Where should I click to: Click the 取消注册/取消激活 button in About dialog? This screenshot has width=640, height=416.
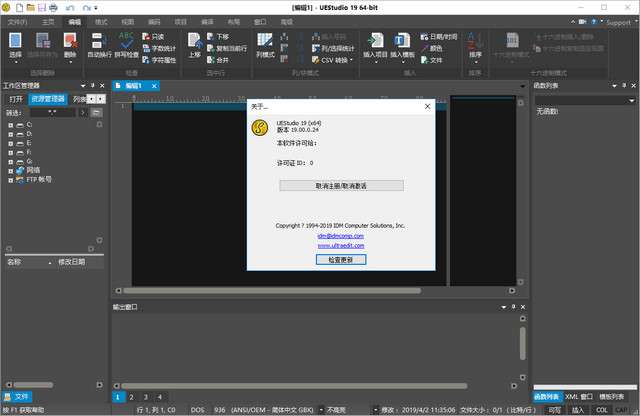tap(342, 186)
